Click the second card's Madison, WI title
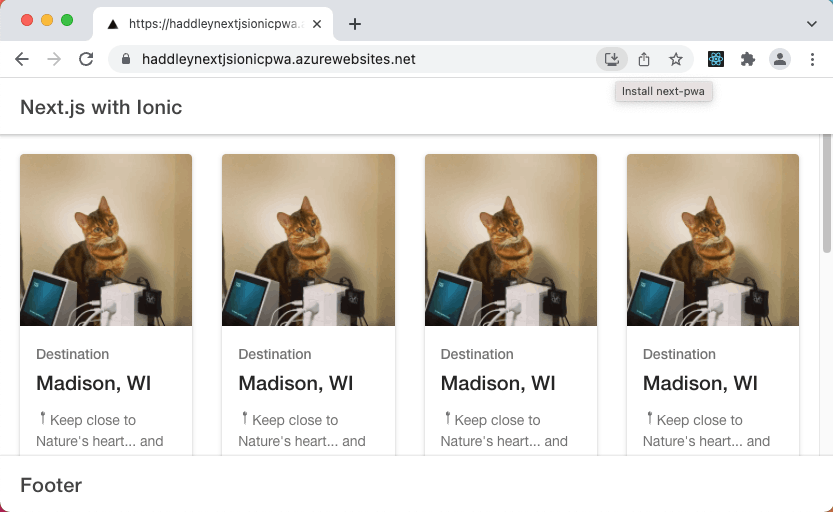 tap(296, 383)
